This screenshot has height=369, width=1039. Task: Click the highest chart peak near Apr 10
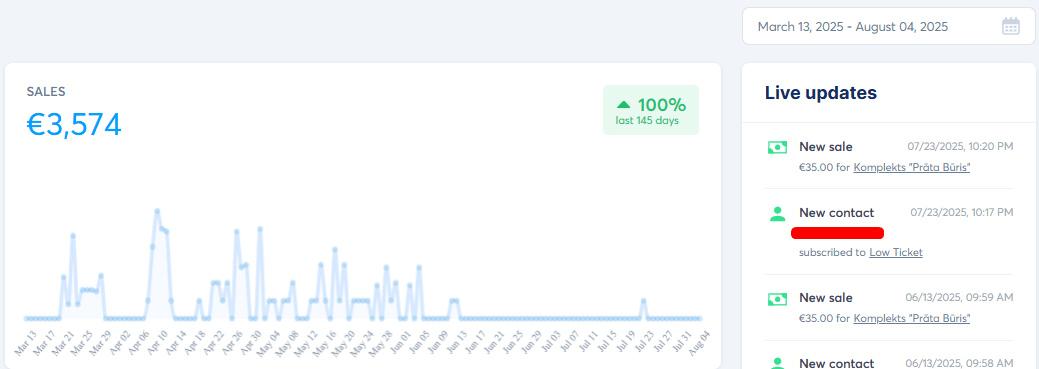click(157, 211)
